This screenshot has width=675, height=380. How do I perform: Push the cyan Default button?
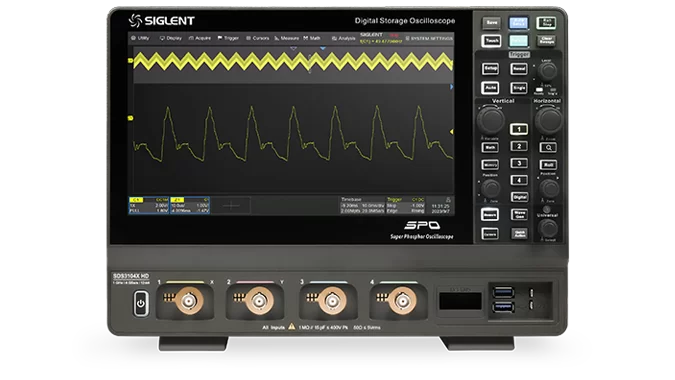[x=518, y=41]
